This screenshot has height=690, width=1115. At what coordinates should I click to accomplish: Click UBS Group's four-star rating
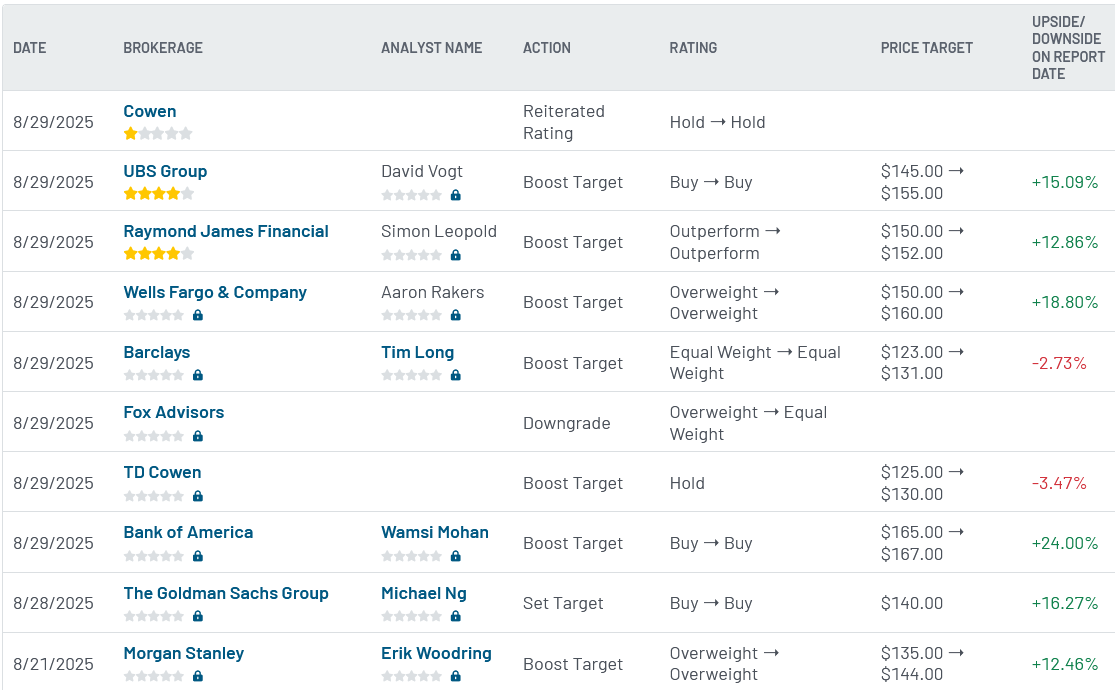coord(158,193)
